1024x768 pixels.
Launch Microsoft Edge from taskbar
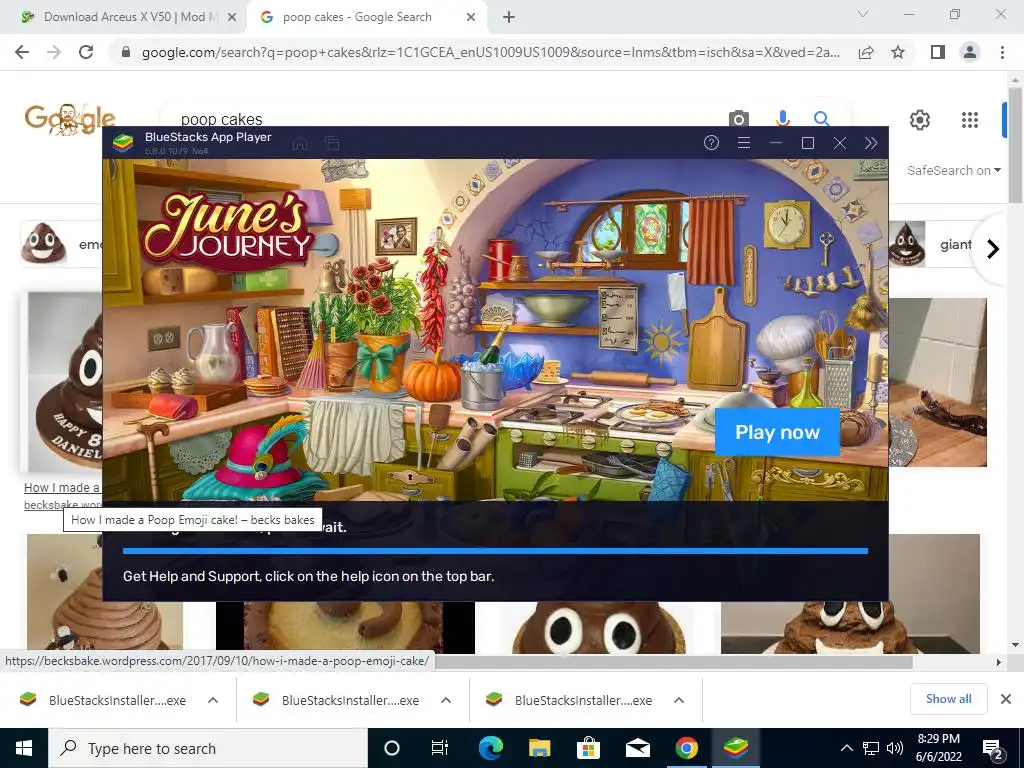pos(490,748)
